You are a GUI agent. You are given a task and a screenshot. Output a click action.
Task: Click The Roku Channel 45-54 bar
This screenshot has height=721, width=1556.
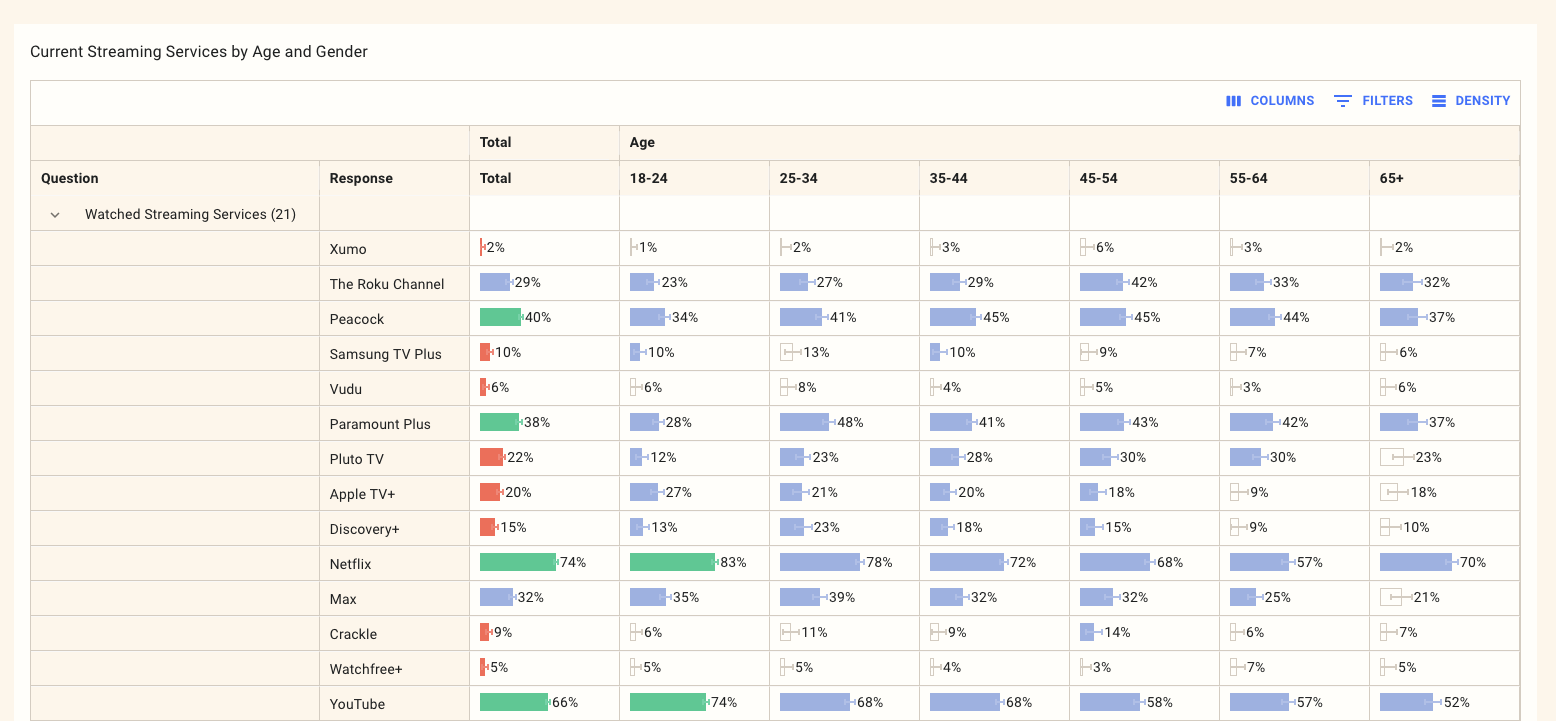tap(1101, 282)
